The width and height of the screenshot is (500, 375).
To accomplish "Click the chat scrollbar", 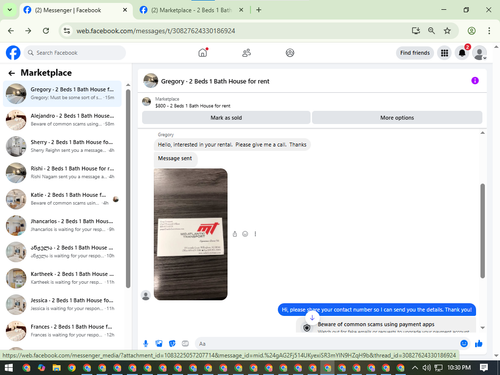I will tap(482, 231).
